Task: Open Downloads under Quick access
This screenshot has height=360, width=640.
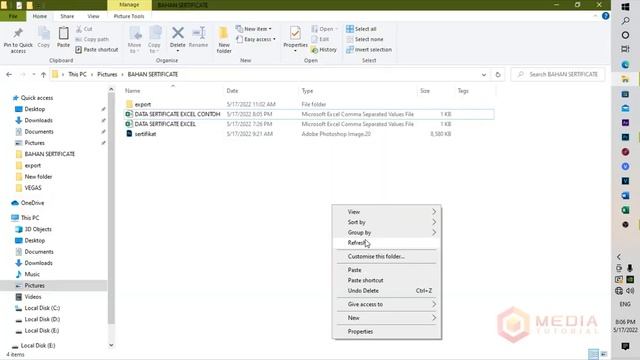Action: (38, 120)
